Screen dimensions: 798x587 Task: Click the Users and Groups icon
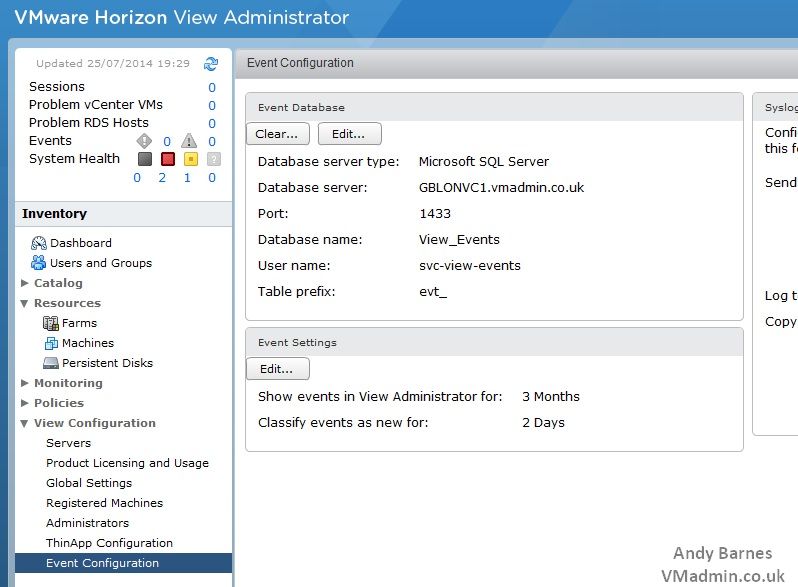[38, 263]
